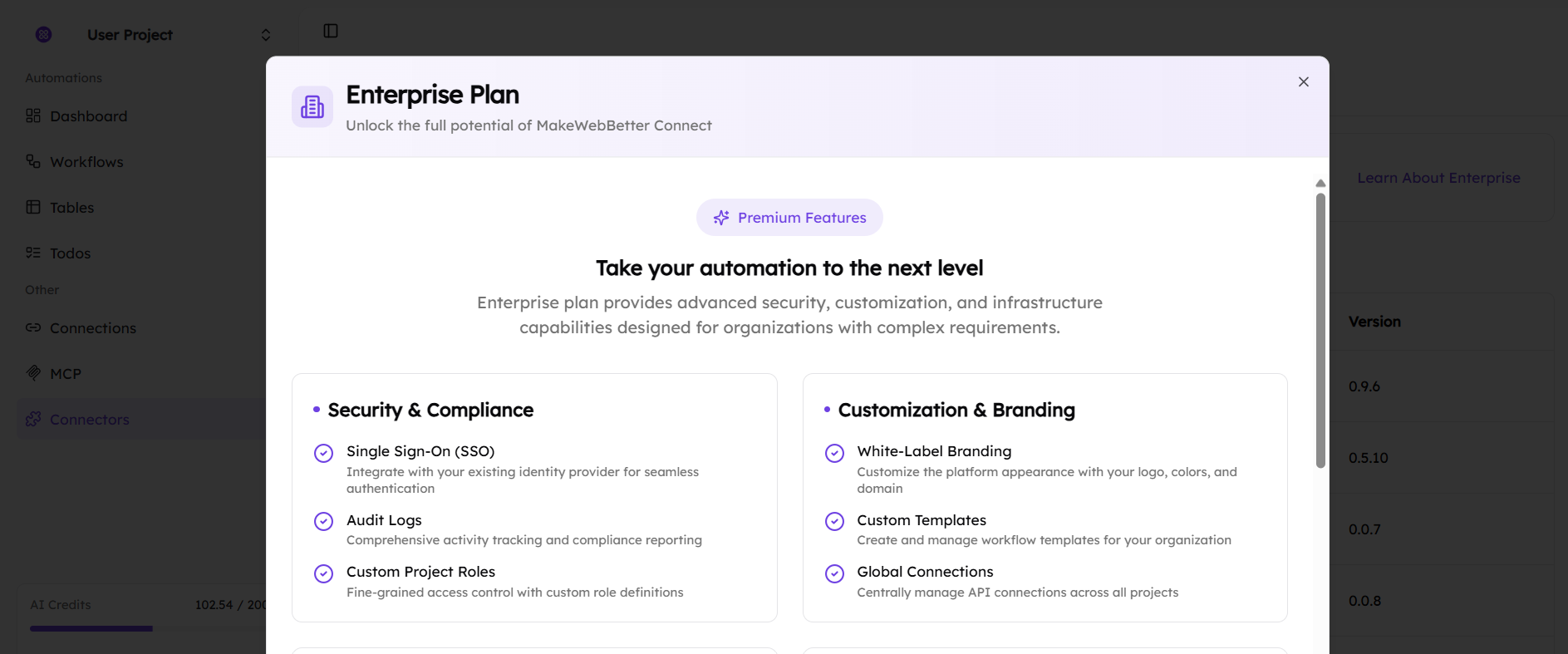The height and width of the screenshot is (654, 1568).
Task: Click the Connections link icon
Action: [x=33, y=327]
